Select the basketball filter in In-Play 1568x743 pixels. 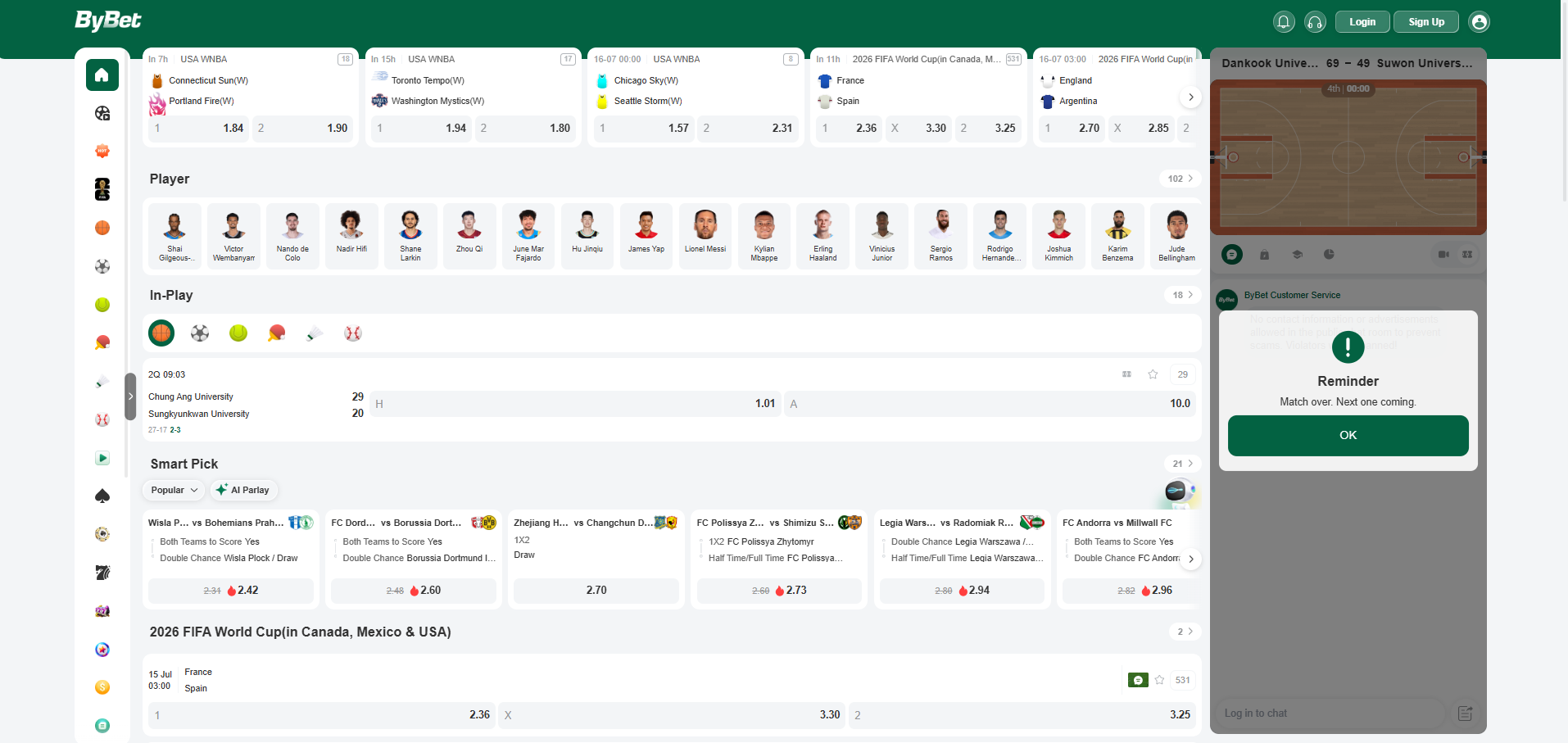point(161,333)
